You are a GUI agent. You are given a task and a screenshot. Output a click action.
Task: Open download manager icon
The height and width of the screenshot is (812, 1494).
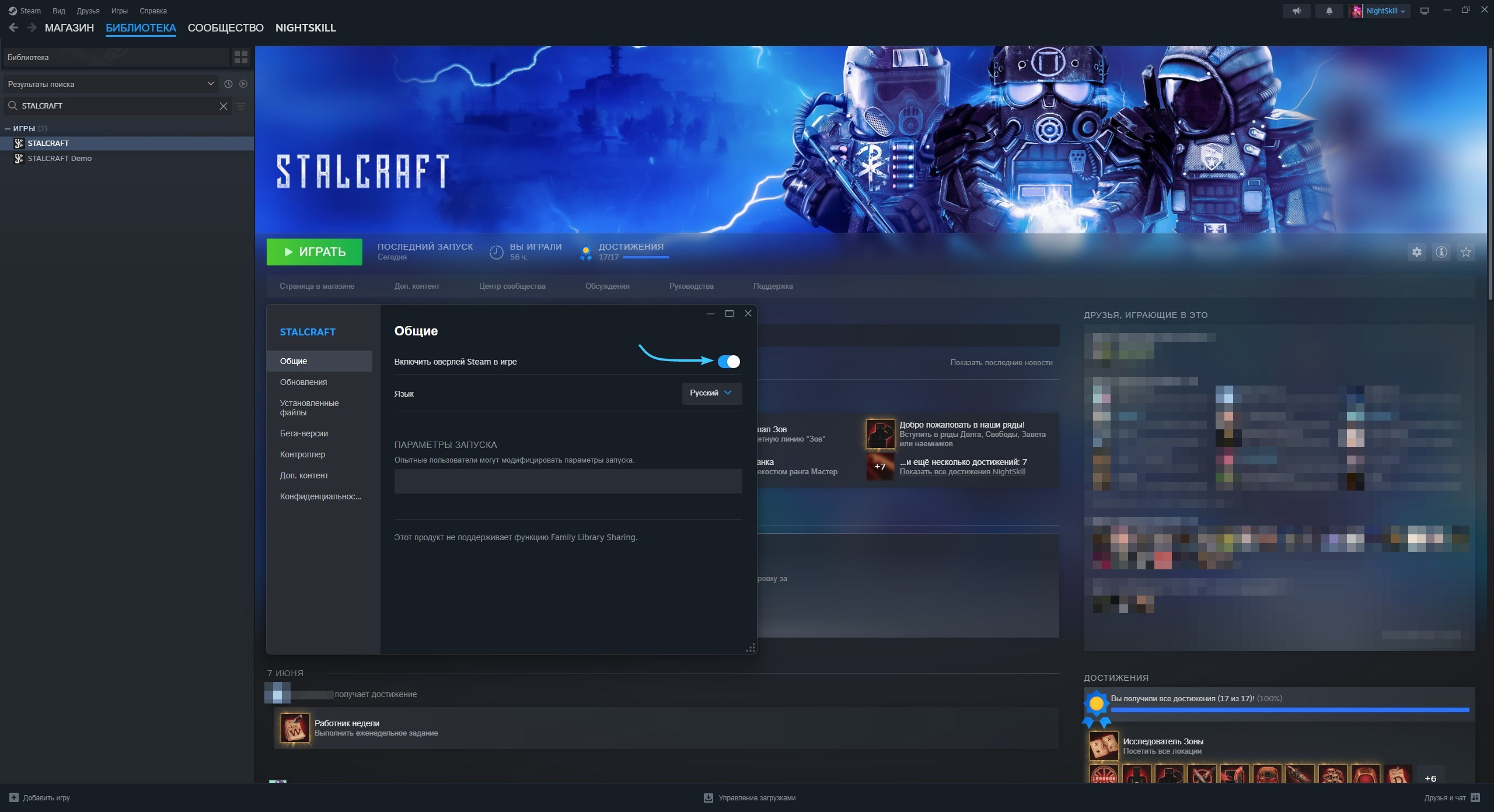click(x=708, y=797)
